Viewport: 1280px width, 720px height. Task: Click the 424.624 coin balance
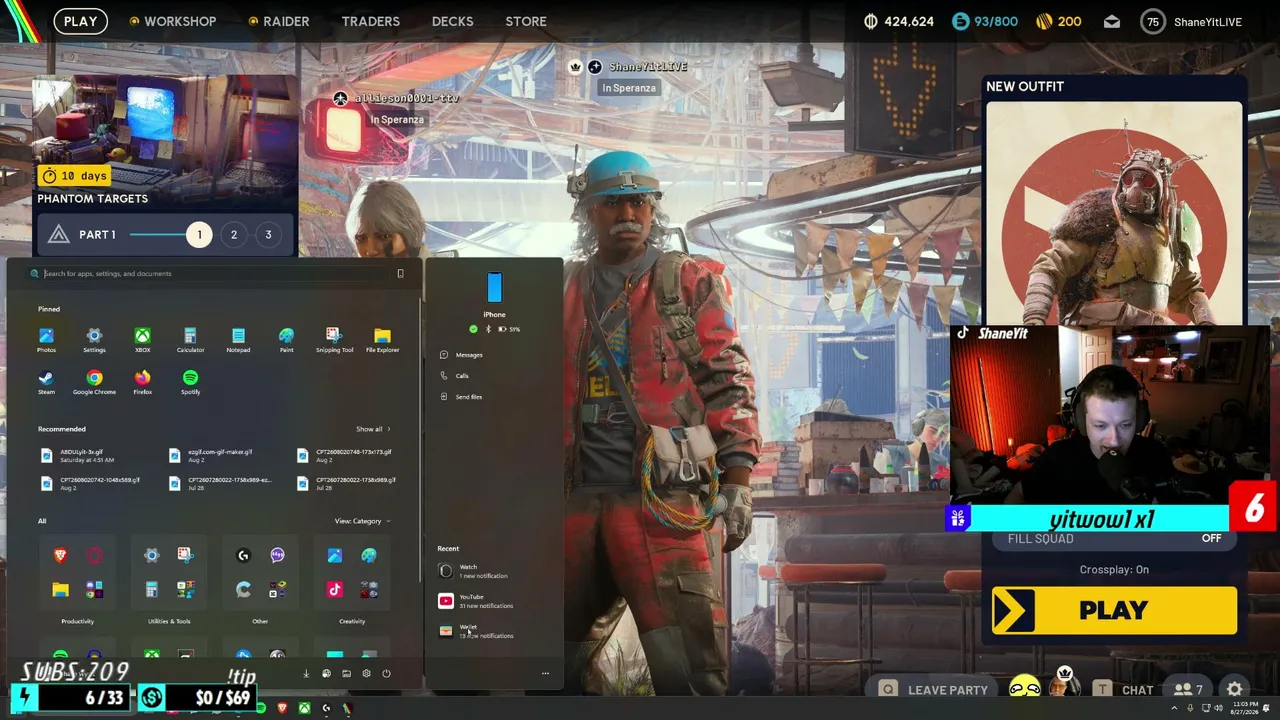[x=898, y=21]
